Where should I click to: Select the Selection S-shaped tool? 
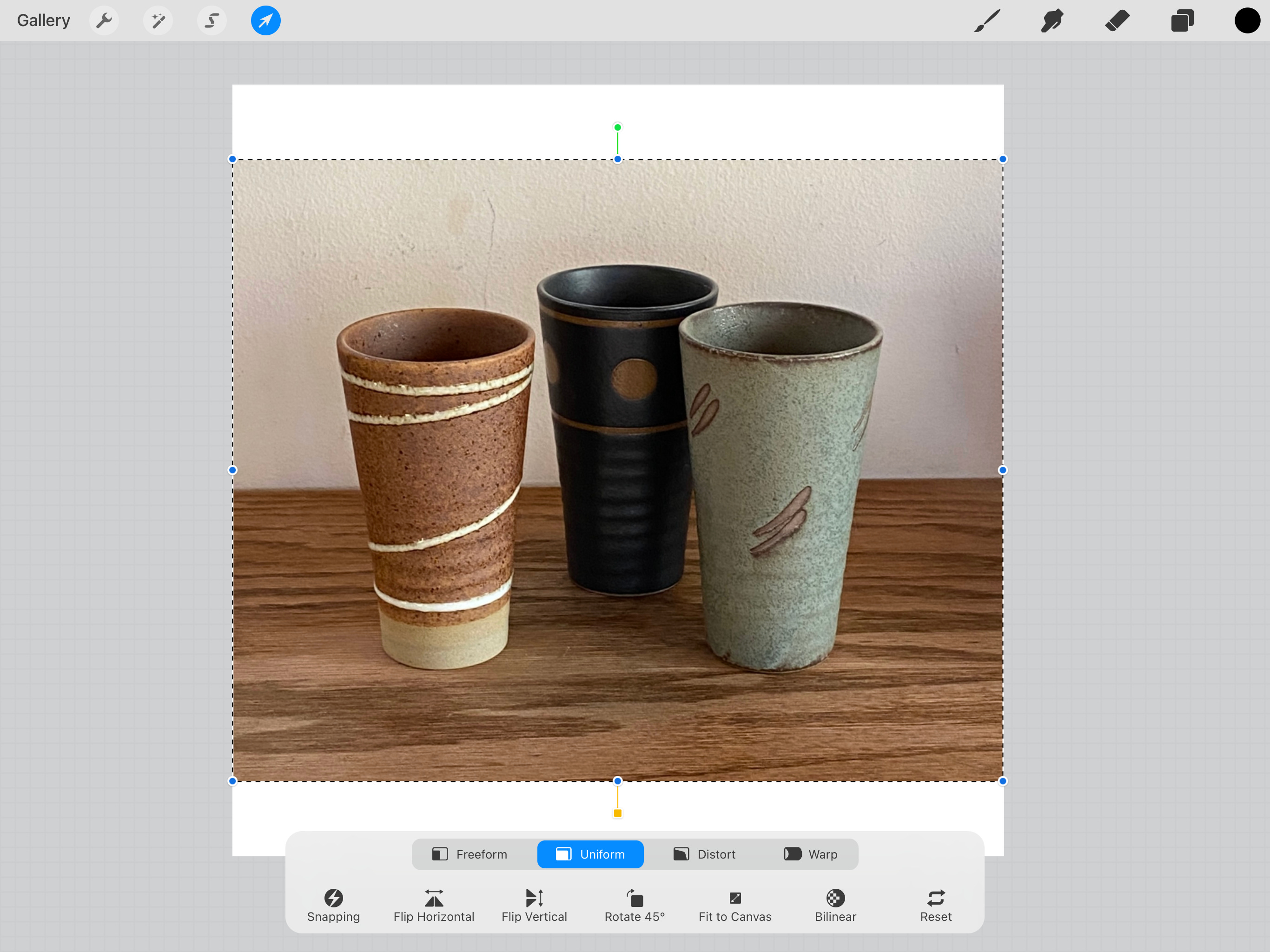pos(212,20)
